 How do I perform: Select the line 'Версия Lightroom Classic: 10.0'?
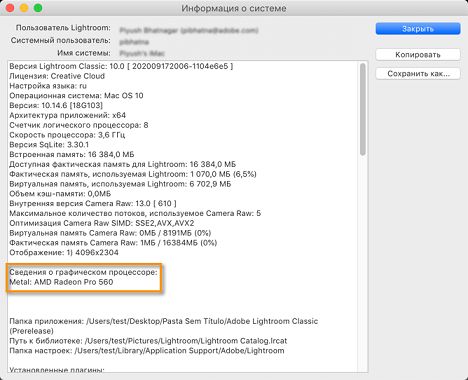121,66
